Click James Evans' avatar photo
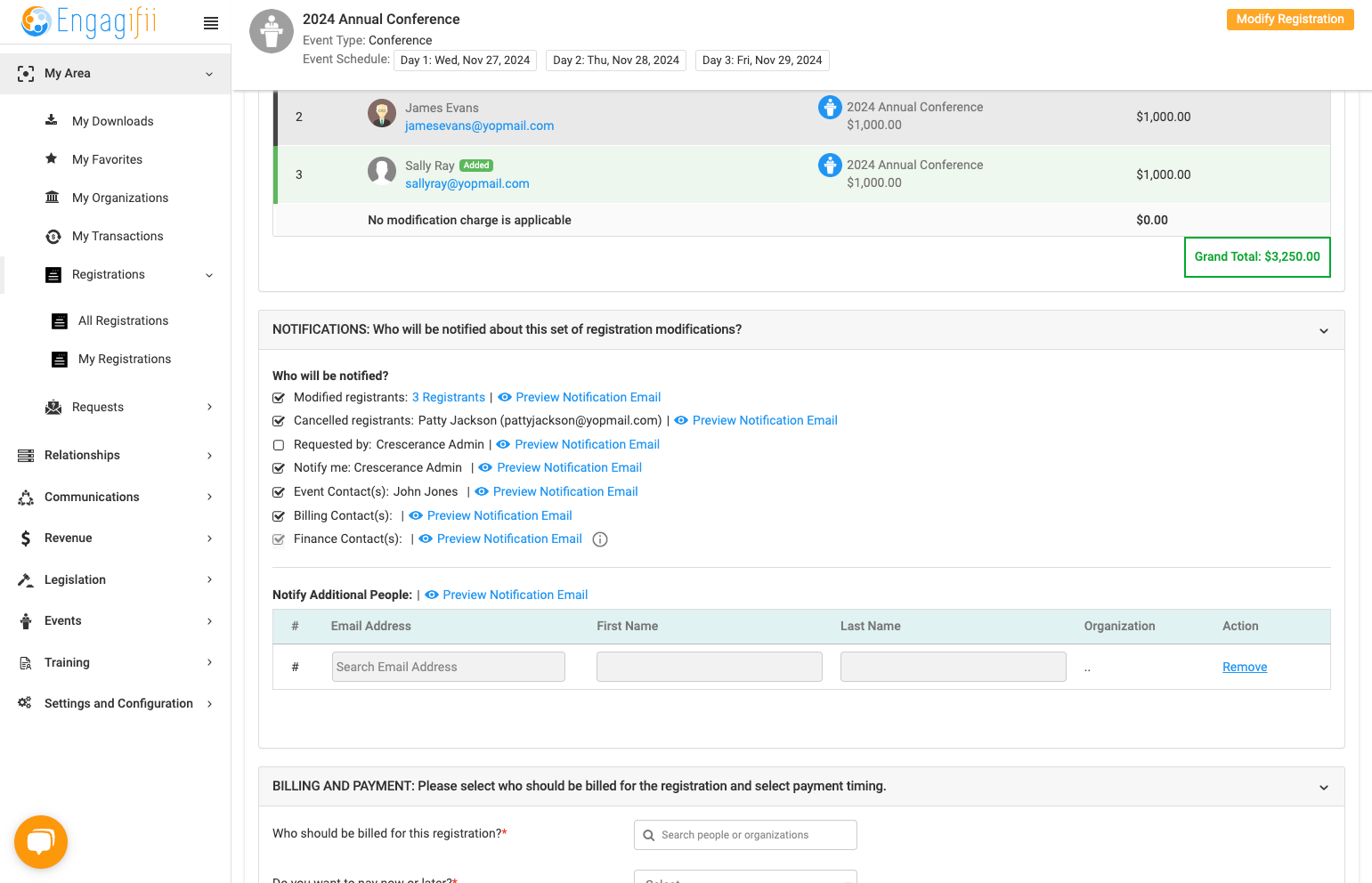Image resolution: width=1372 pixels, height=883 pixels. (x=382, y=113)
